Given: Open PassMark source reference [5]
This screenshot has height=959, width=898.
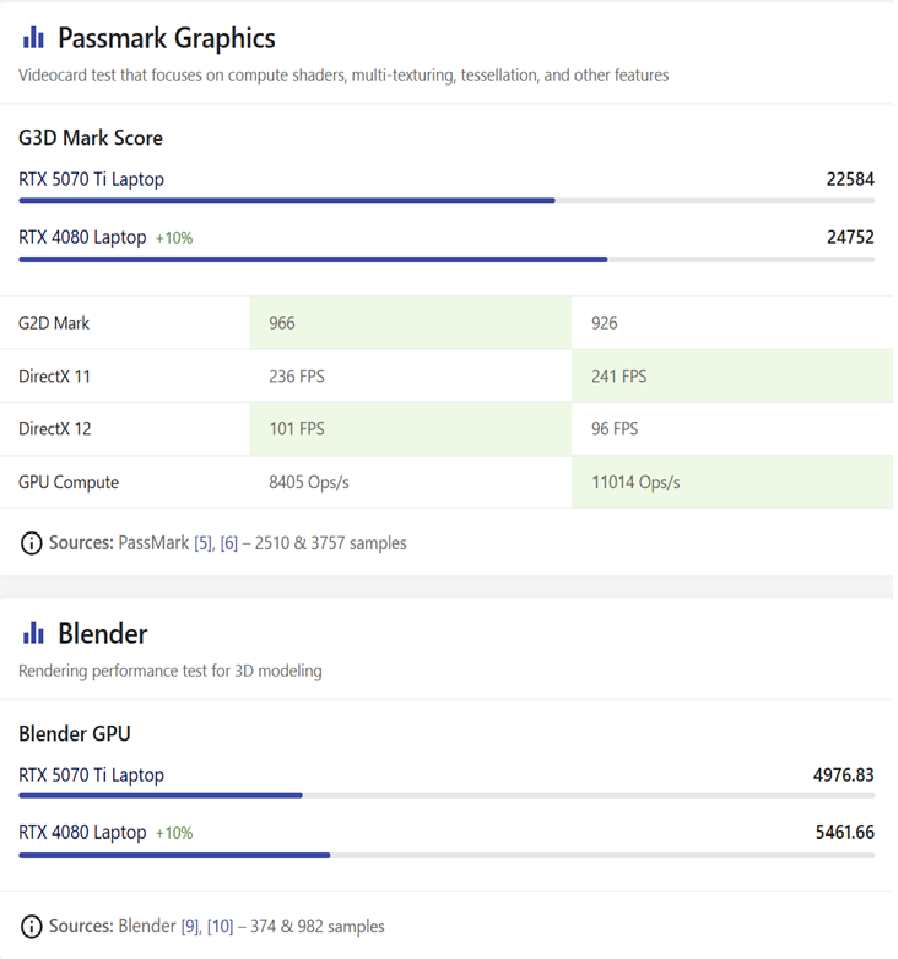Looking at the screenshot, I should pos(204,543).
